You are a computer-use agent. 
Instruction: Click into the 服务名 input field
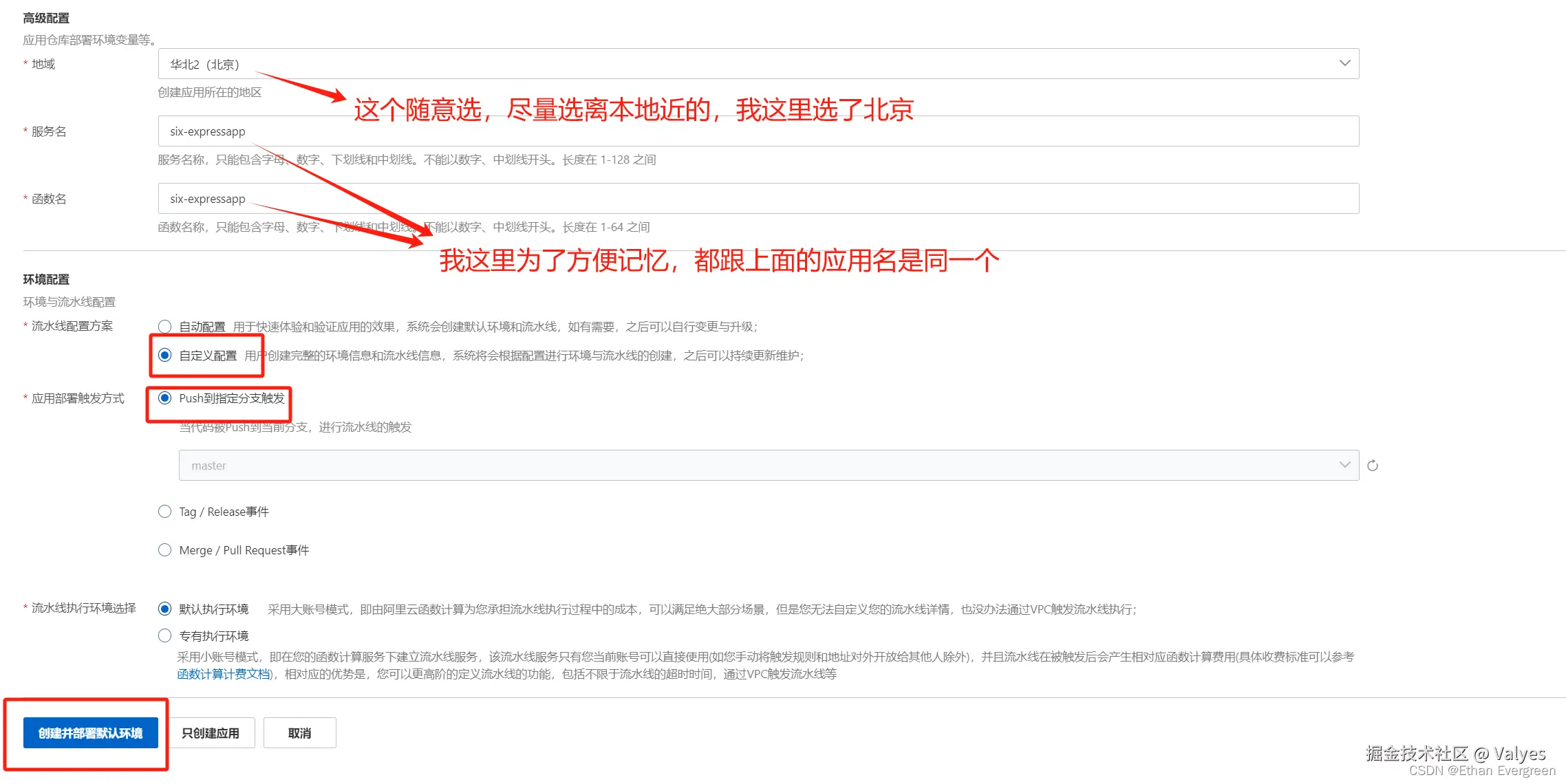click(757, 131)
